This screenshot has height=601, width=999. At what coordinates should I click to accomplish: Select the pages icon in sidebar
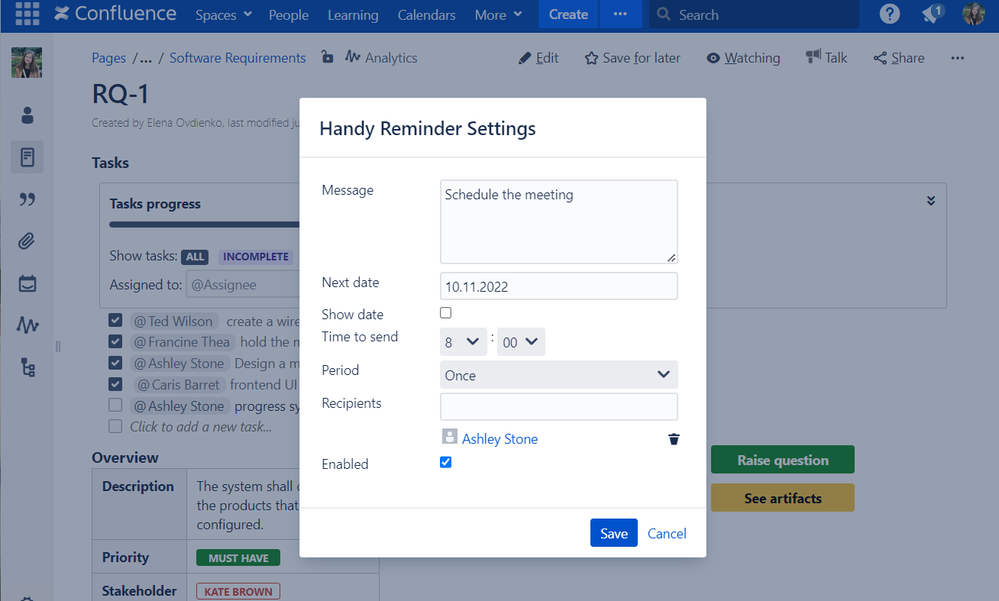pyautogui.click(x=27, y=157)
